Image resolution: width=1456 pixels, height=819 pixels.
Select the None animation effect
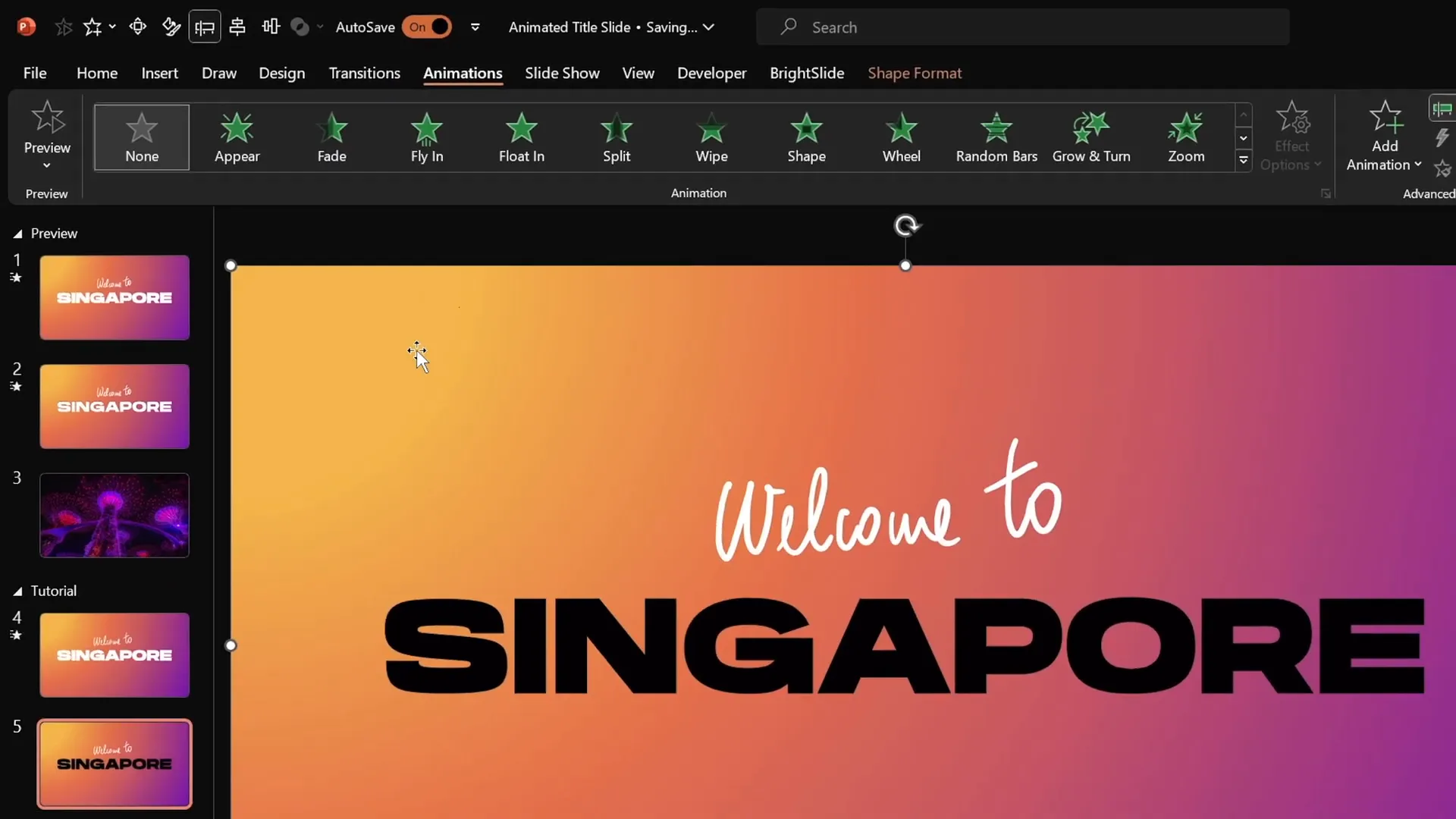tap(142, 137)
